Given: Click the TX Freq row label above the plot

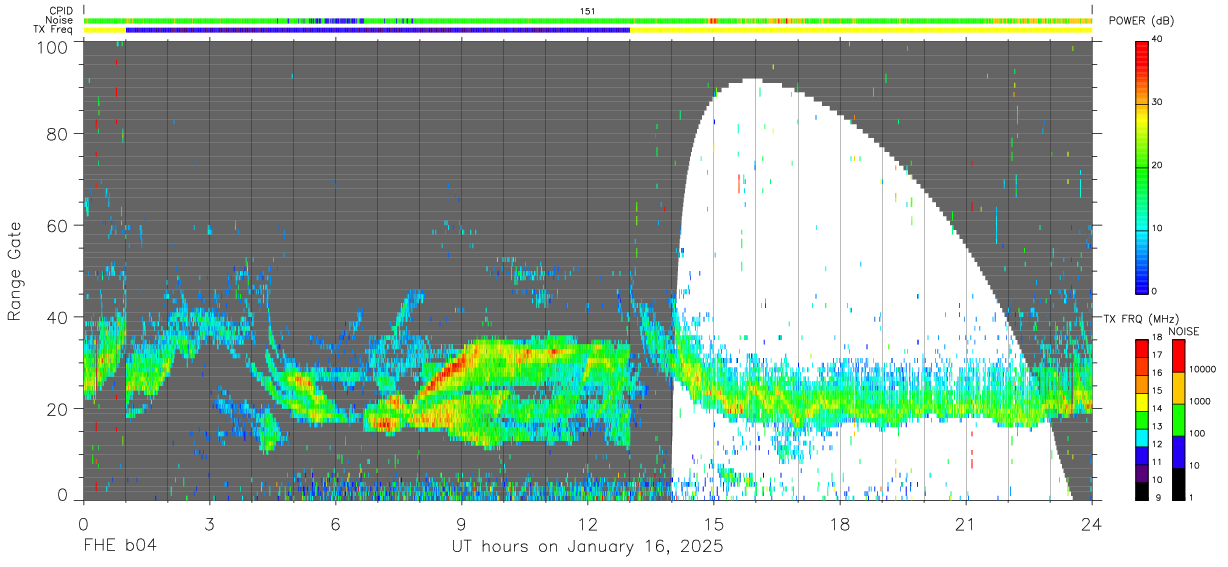Looking at the screenshot, I should click(54, 30).
